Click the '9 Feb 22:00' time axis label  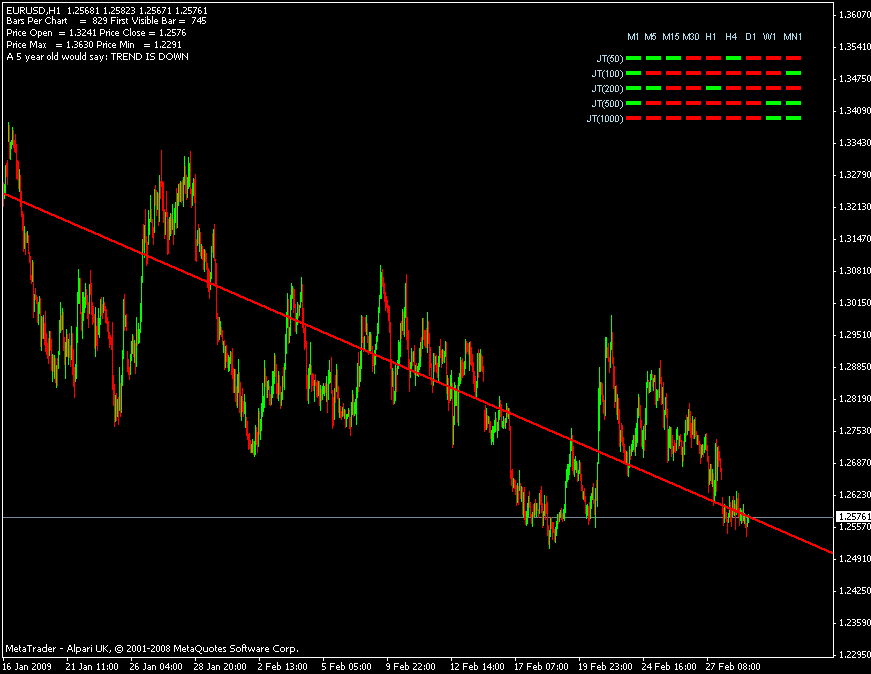pos(411,666)
